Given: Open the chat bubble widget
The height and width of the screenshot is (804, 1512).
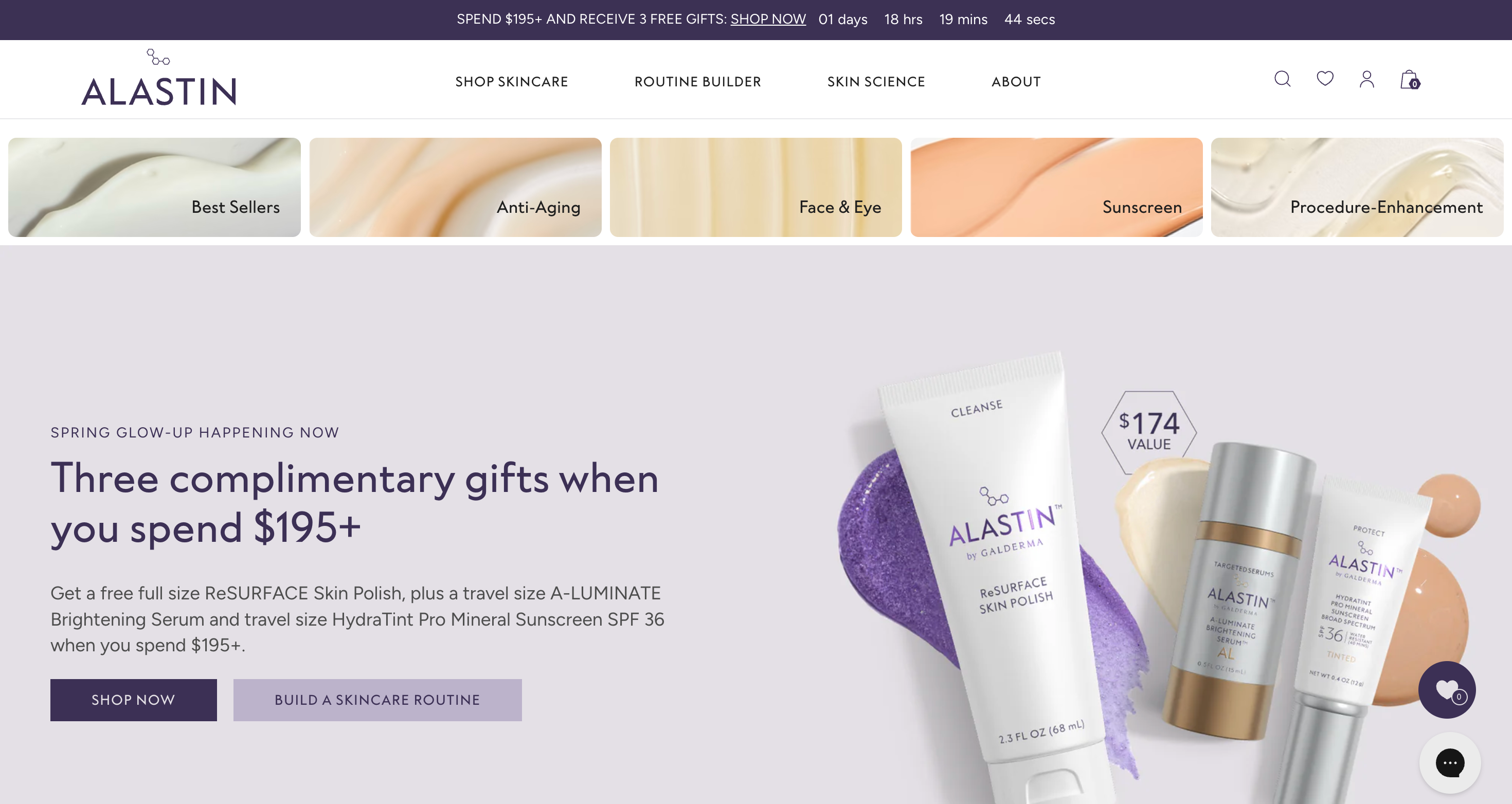Looking at the screenshot, I should [x=1450, y=763].
